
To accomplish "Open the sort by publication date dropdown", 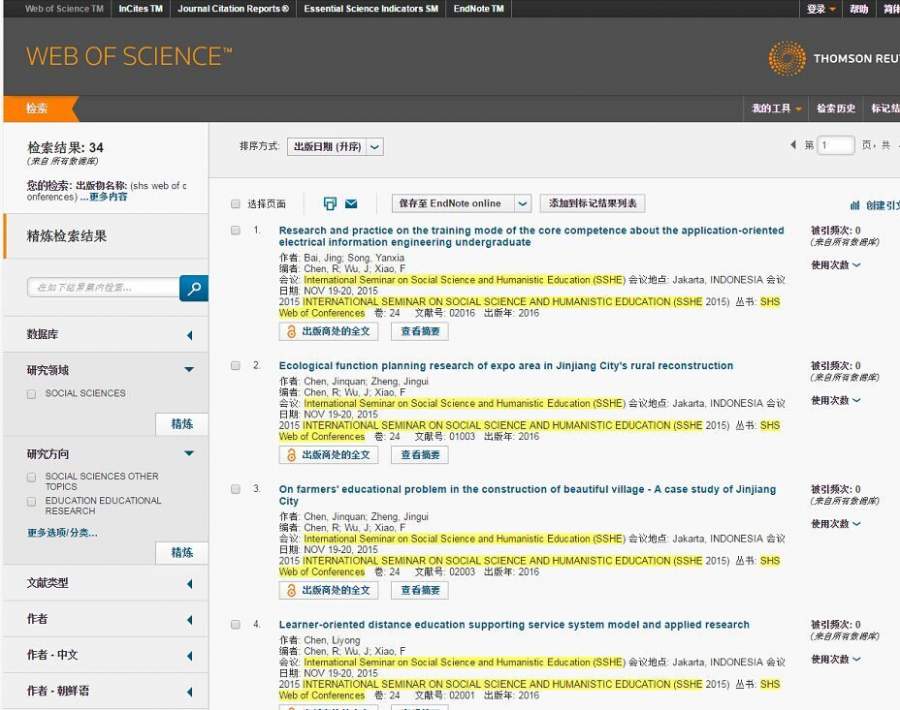I will [335, 147].
